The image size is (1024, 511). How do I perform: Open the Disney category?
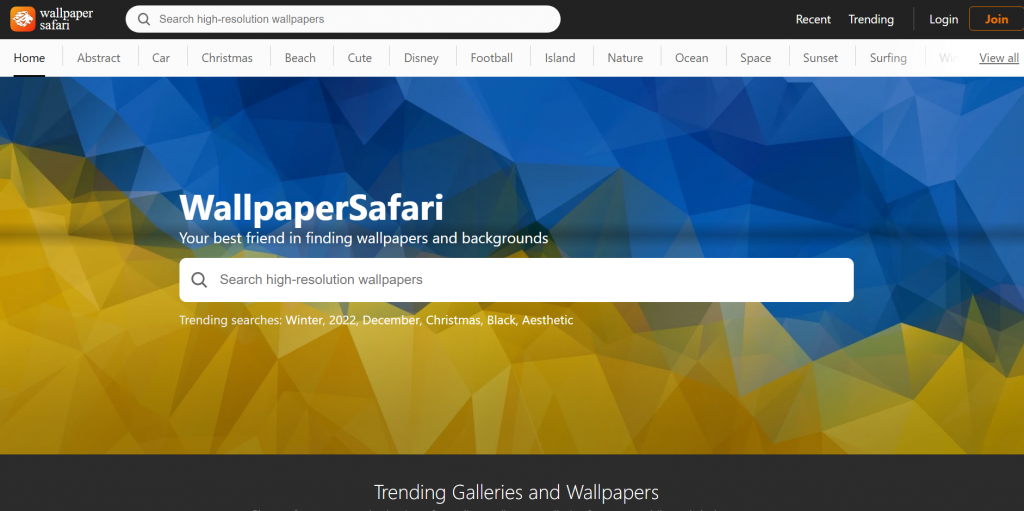[421, 58]
